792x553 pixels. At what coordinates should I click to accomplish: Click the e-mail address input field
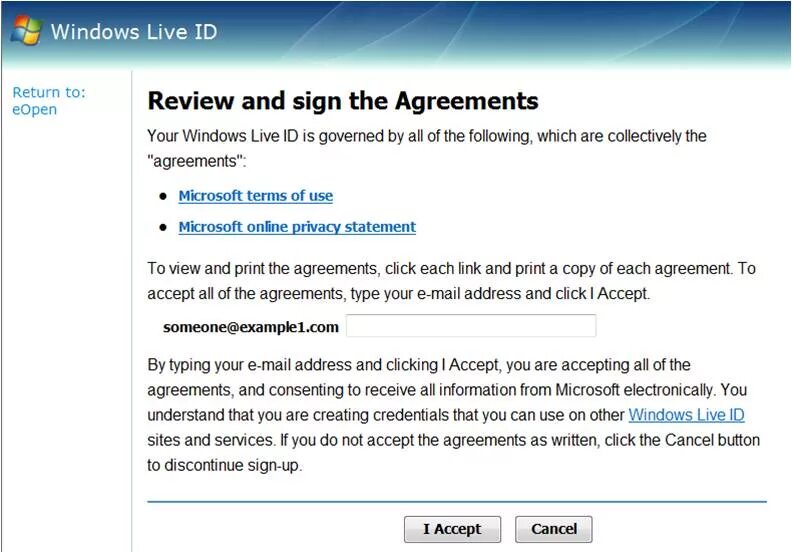click(x=471, y=326)
